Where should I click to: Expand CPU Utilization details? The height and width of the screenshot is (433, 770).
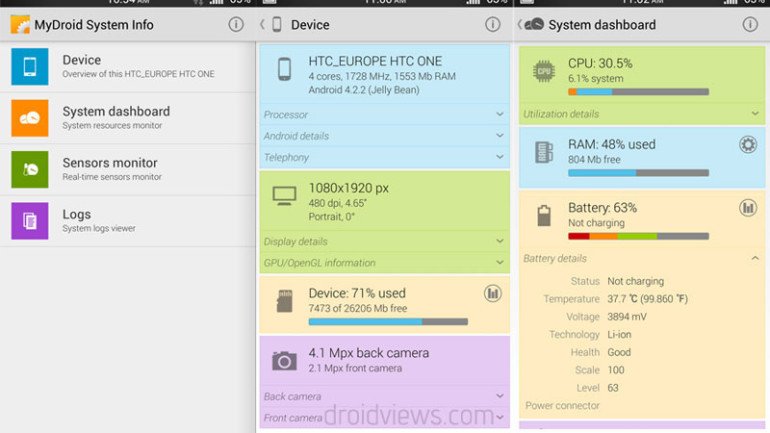642,114
